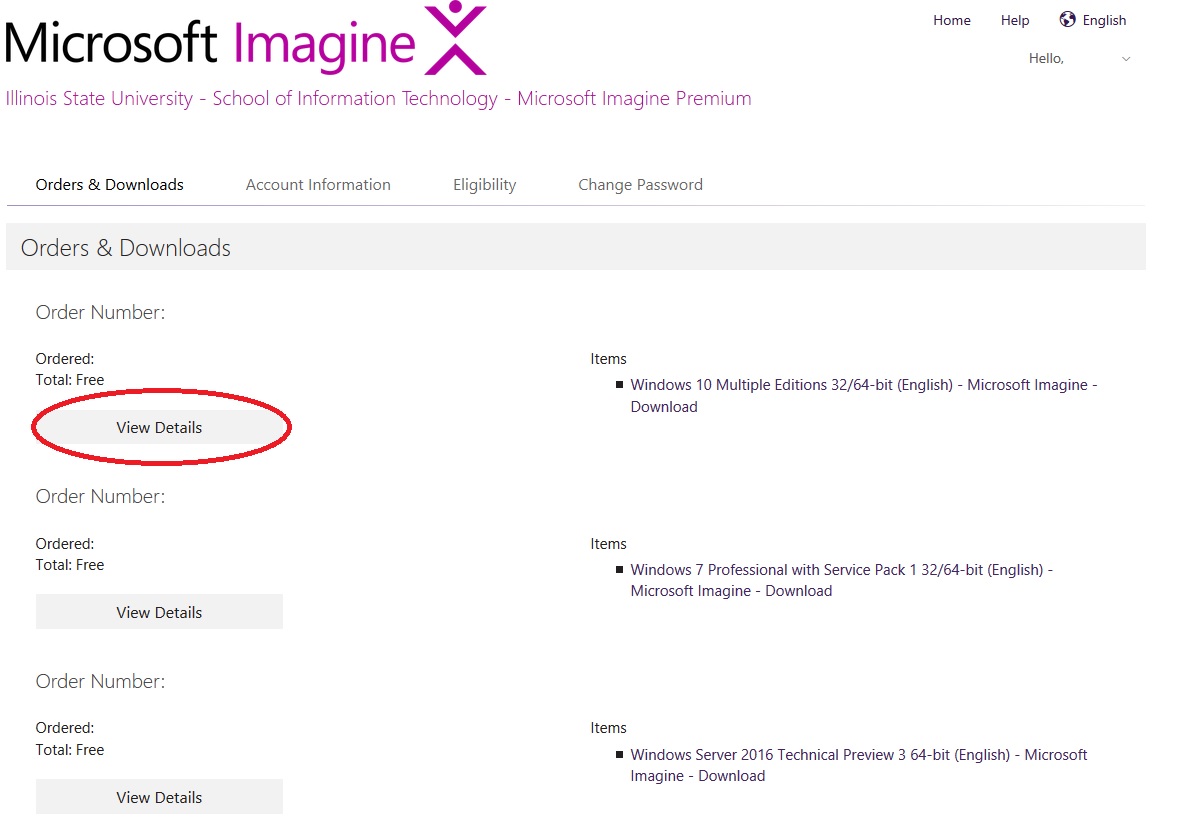The width and height of the screenshot is (1179, 831).
Task: Click Items label above Windows Server 2016 entry
Action: [x=608, y=728]
